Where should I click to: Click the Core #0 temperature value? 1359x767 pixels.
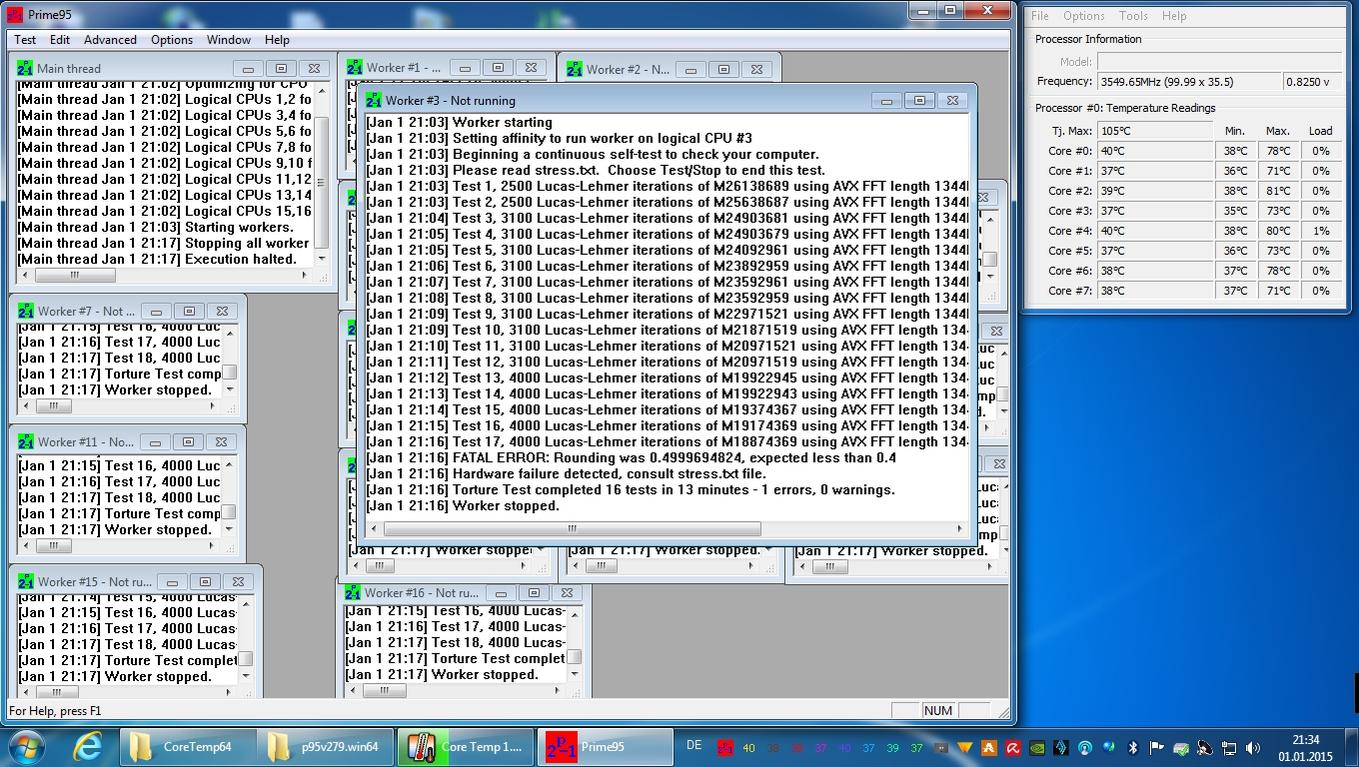[x=1155, y=151]
